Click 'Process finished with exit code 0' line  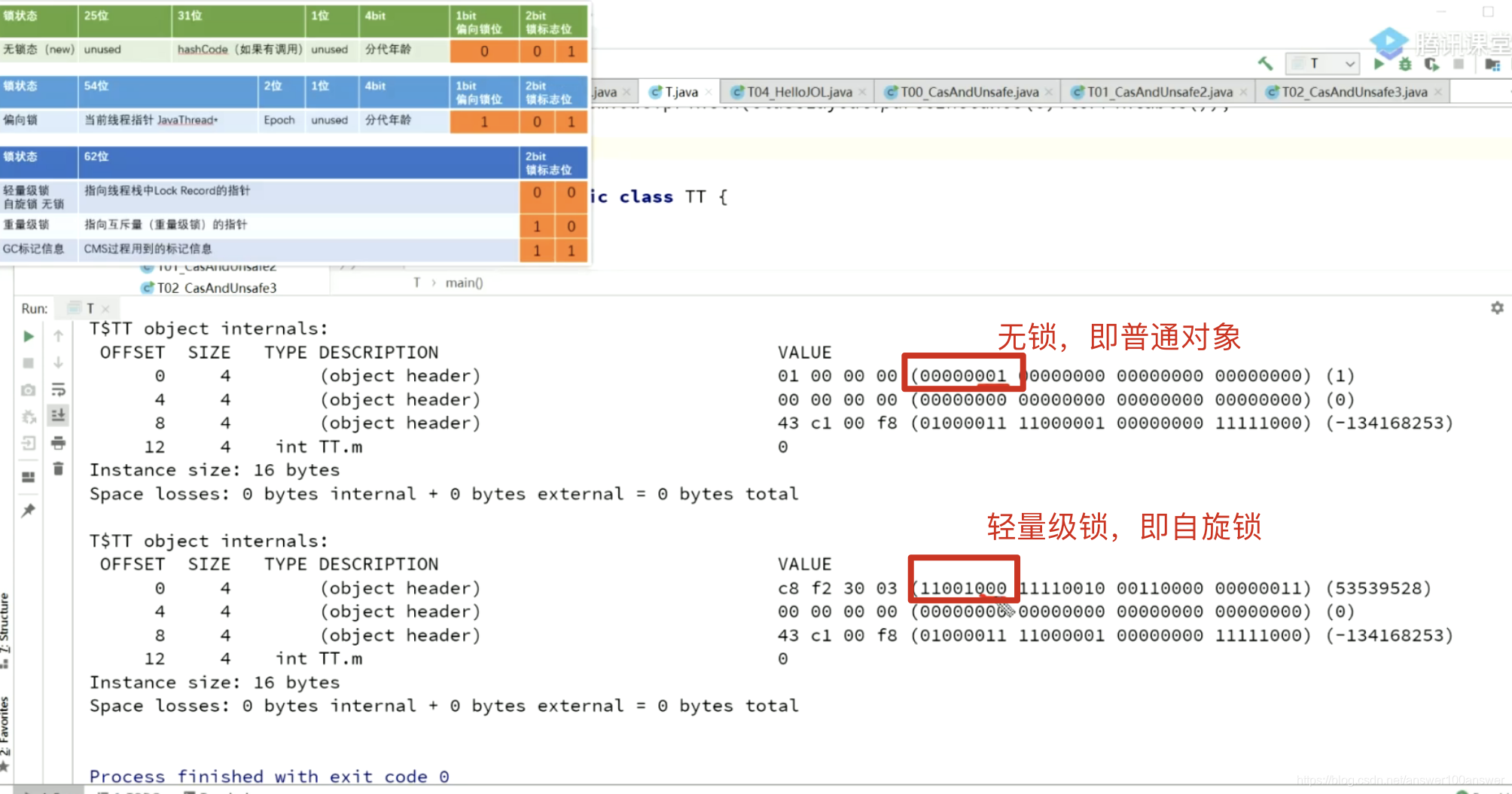click(270, 776)
